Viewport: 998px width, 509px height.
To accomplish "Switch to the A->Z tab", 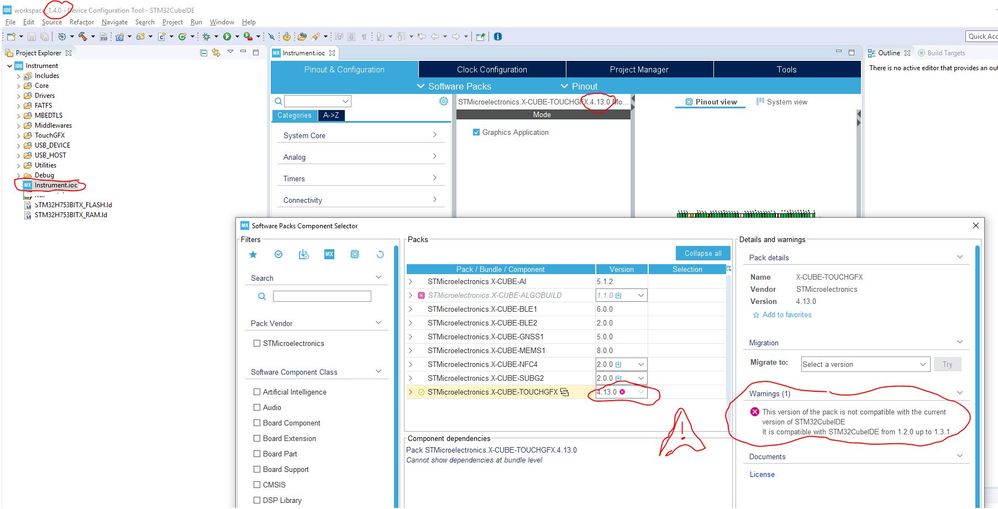I will pyautogui.click(x=331, y=115).
